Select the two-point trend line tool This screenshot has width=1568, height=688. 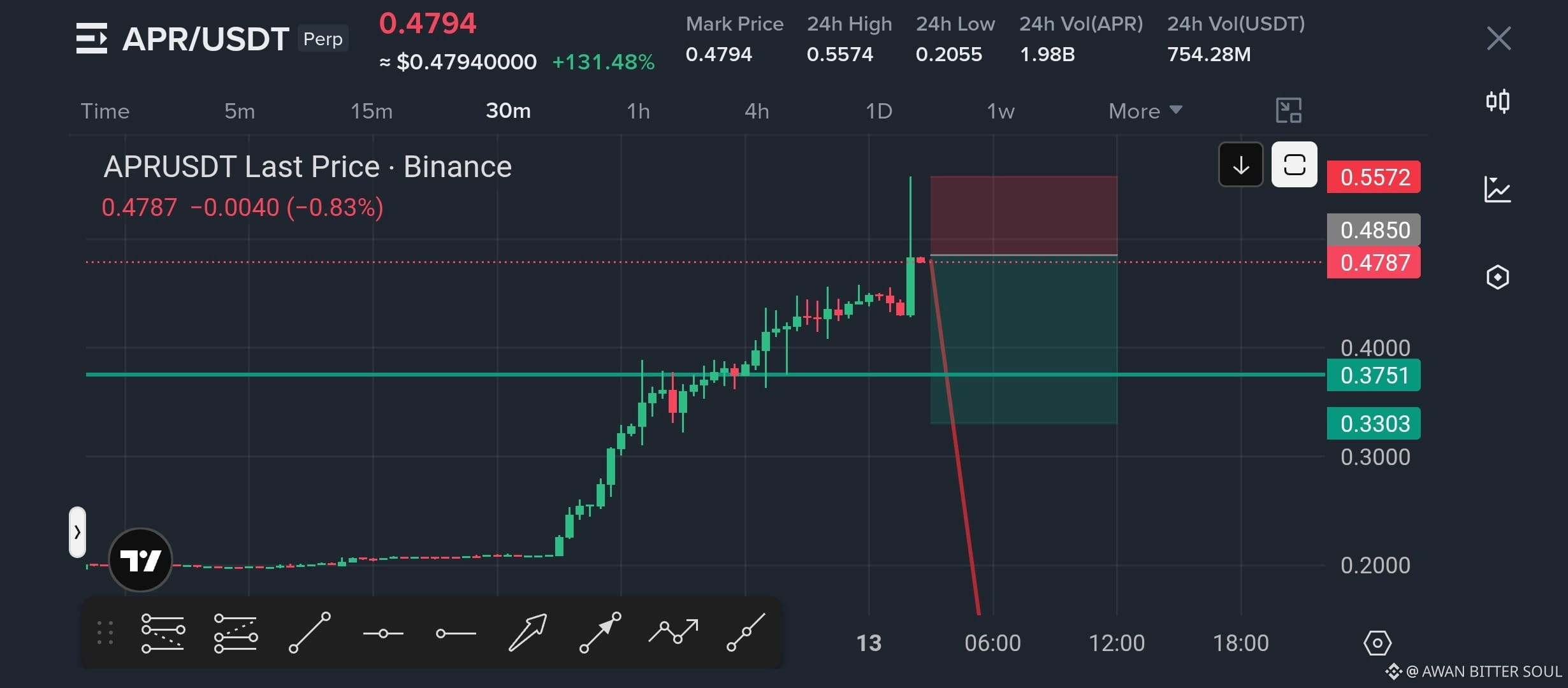(310, 633)
